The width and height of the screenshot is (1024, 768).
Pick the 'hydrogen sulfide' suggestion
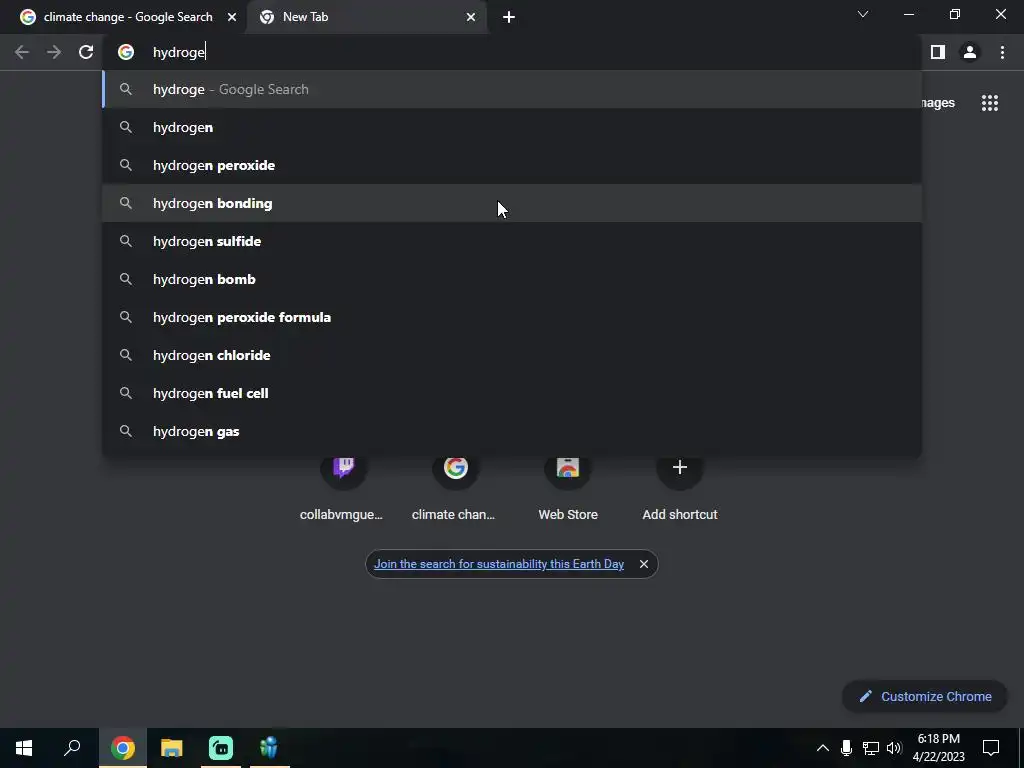[512, 241]
